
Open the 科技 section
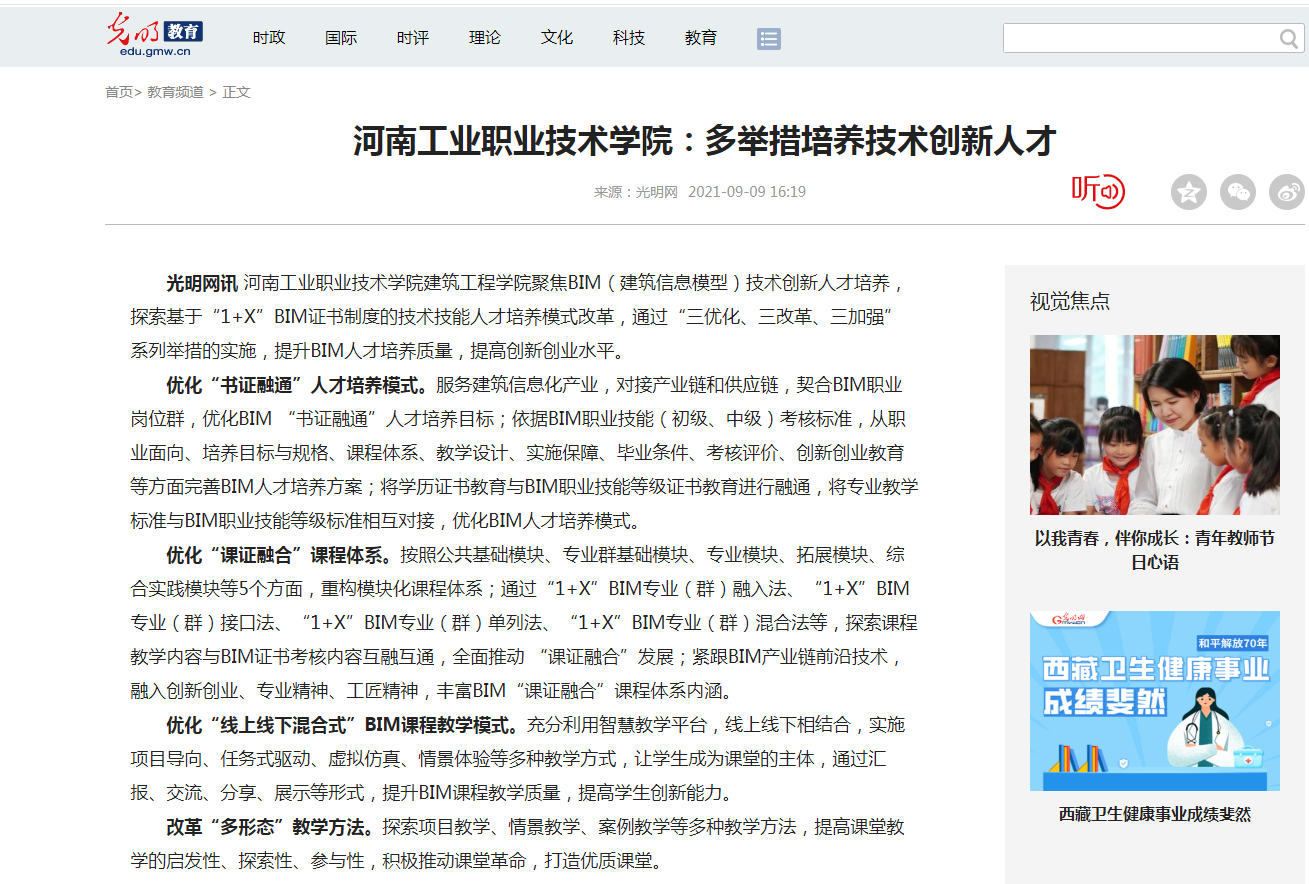tap(629, 38)
